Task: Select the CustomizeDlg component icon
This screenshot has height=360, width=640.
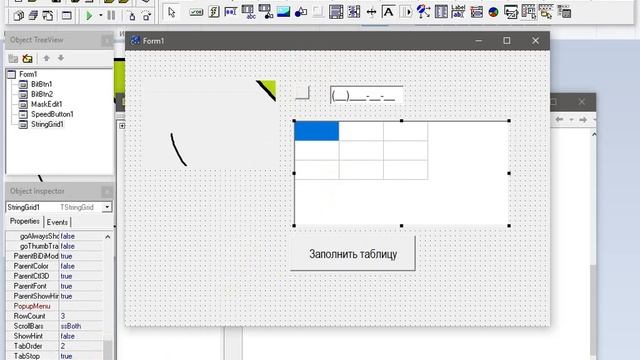Action: click(564, 12)
